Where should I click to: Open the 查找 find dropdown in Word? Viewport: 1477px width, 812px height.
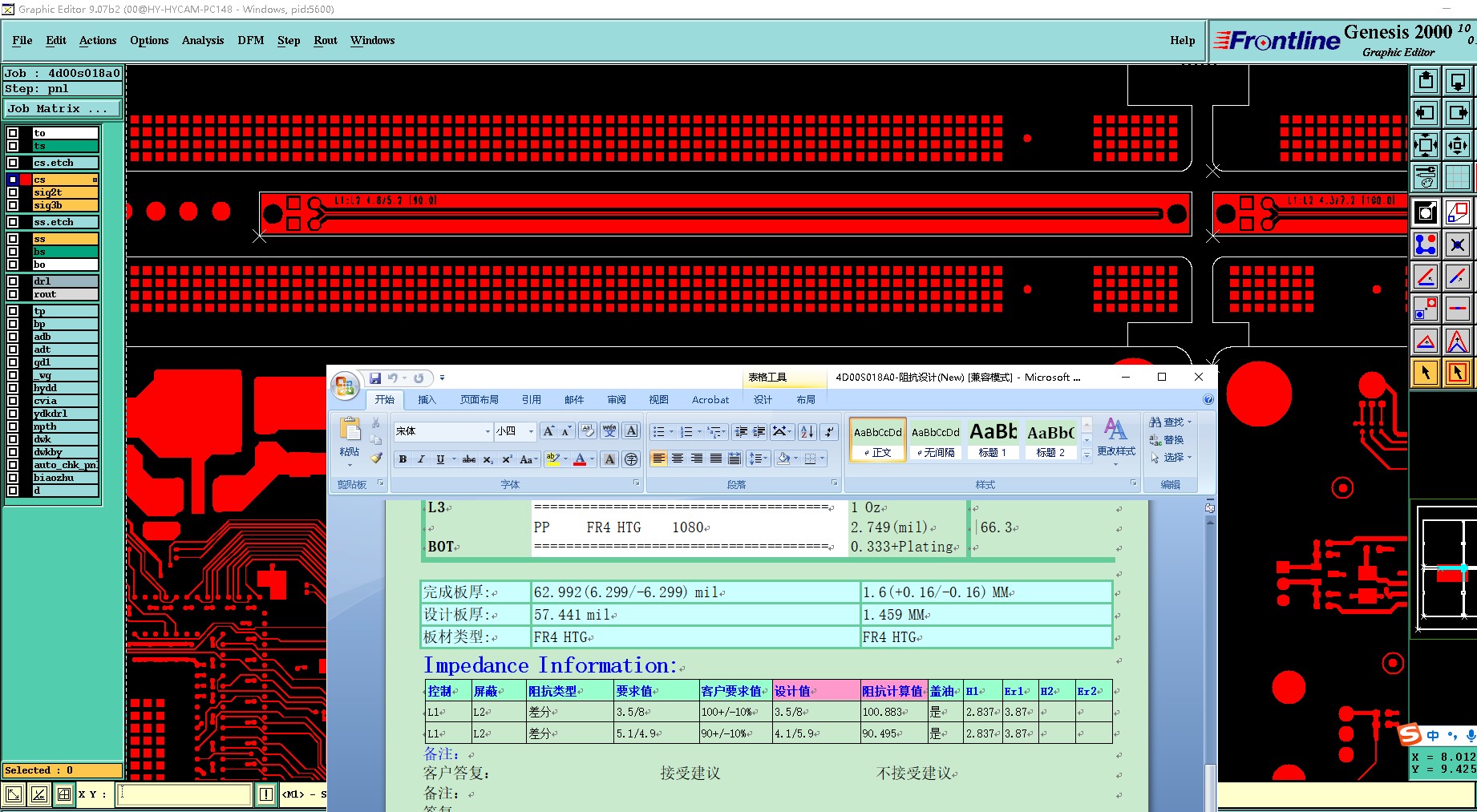point(1171,422)
